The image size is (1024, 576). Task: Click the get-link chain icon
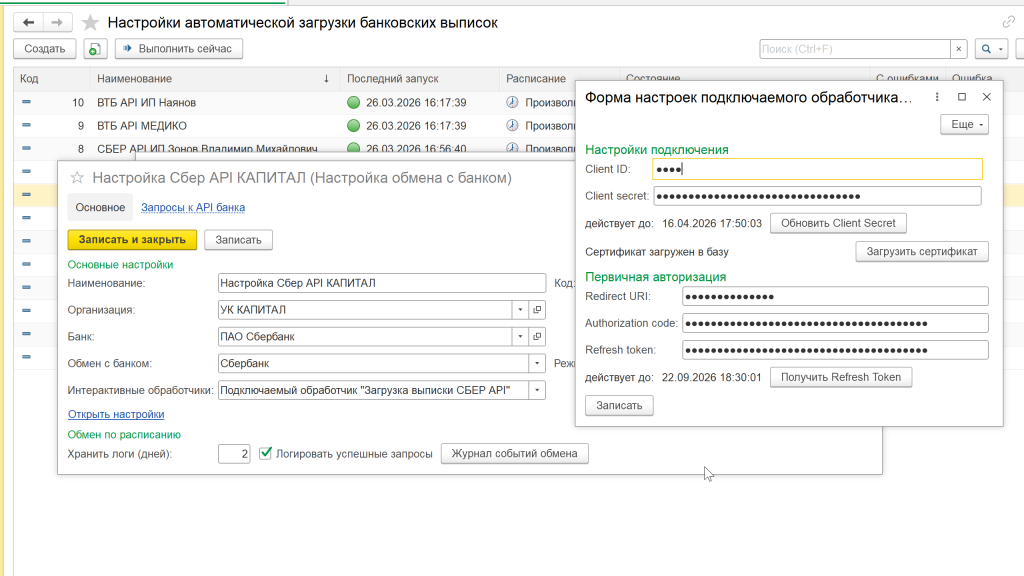pos(1008,22)
